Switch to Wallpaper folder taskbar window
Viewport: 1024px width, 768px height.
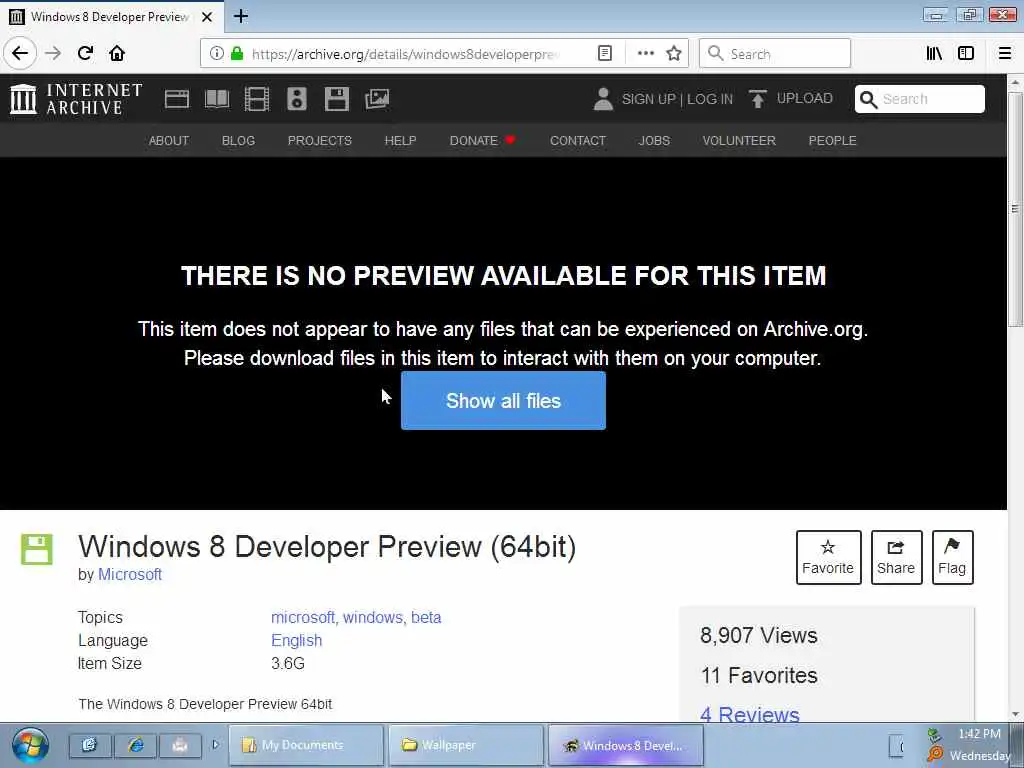(x=466, y=745)
